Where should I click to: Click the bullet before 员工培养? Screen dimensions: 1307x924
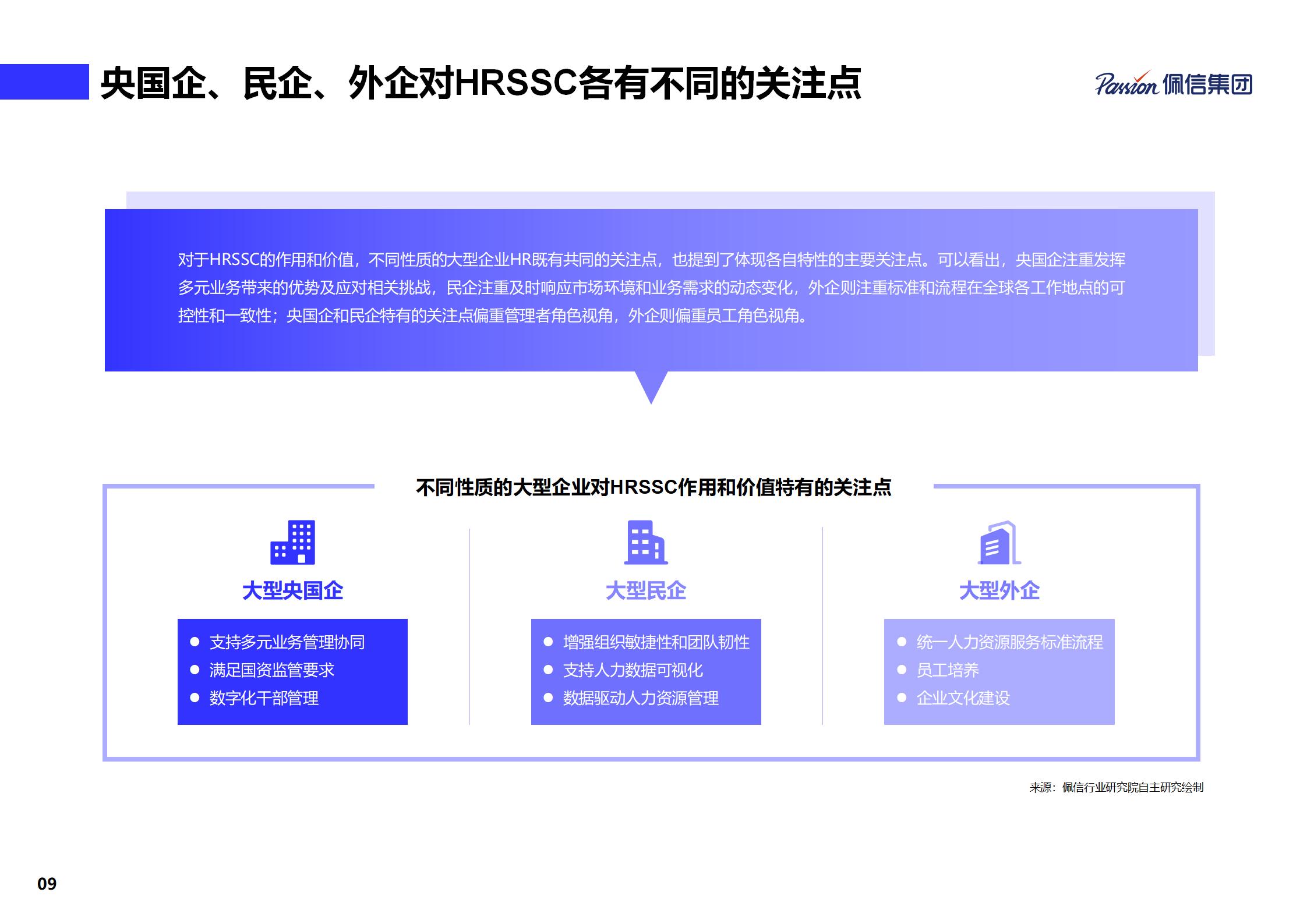click(x=902, y=670)
